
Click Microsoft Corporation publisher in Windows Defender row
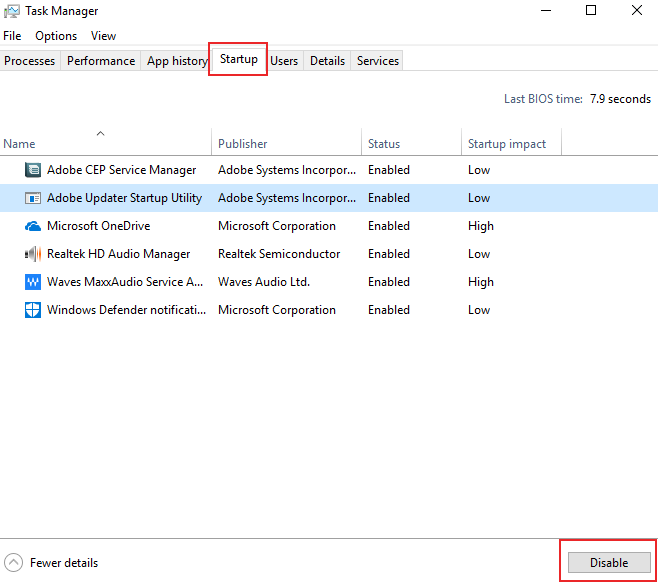pos(277,310)
